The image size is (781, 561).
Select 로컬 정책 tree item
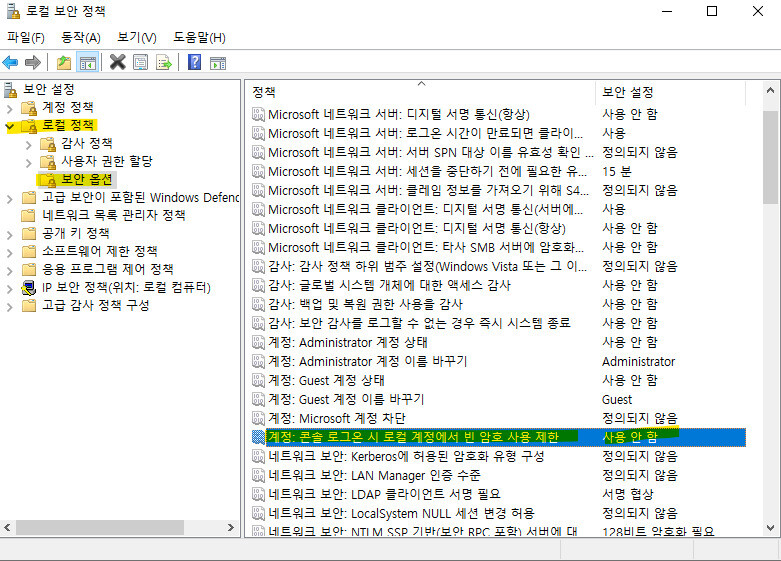click(x=68, y=125)
